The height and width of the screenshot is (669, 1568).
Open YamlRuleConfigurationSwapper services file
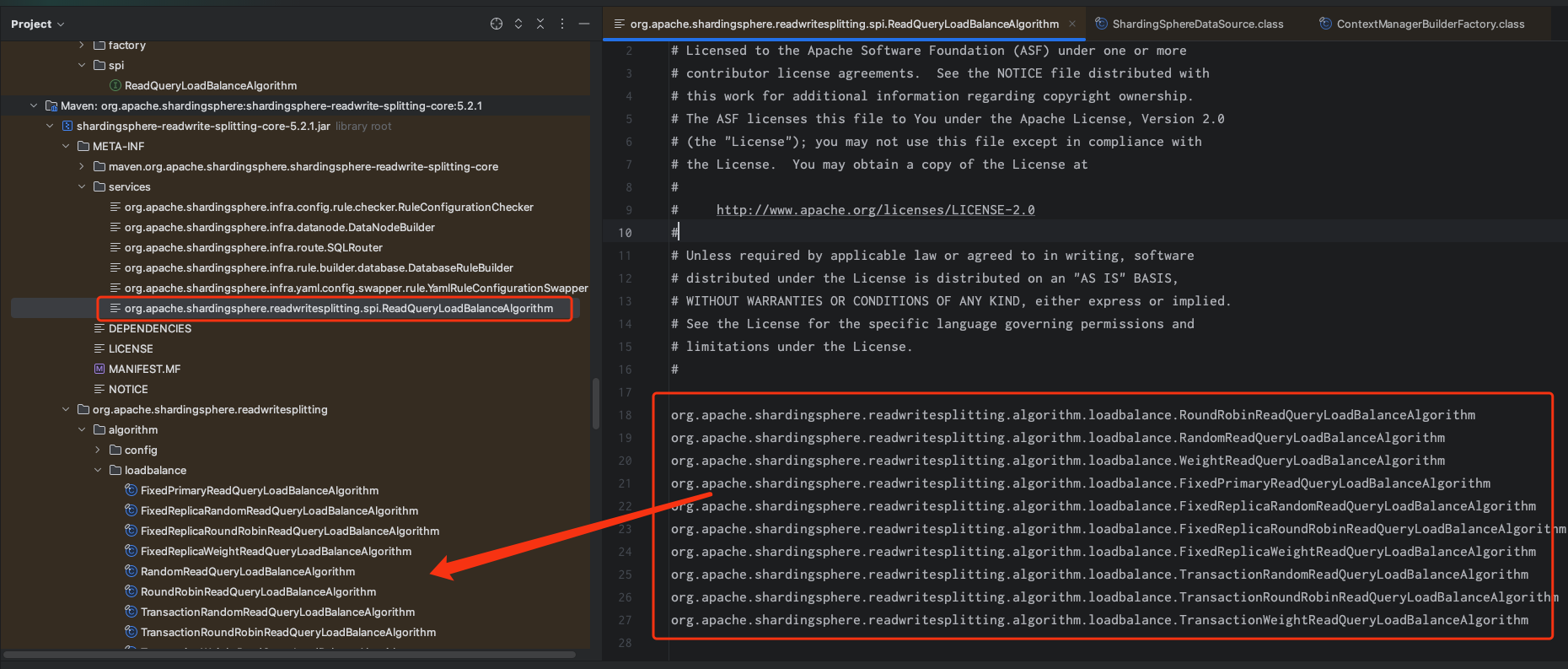coord(356,288)
